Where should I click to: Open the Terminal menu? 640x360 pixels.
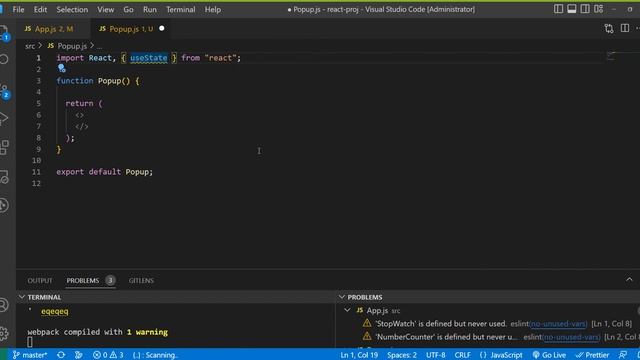(x=180, y=9)
